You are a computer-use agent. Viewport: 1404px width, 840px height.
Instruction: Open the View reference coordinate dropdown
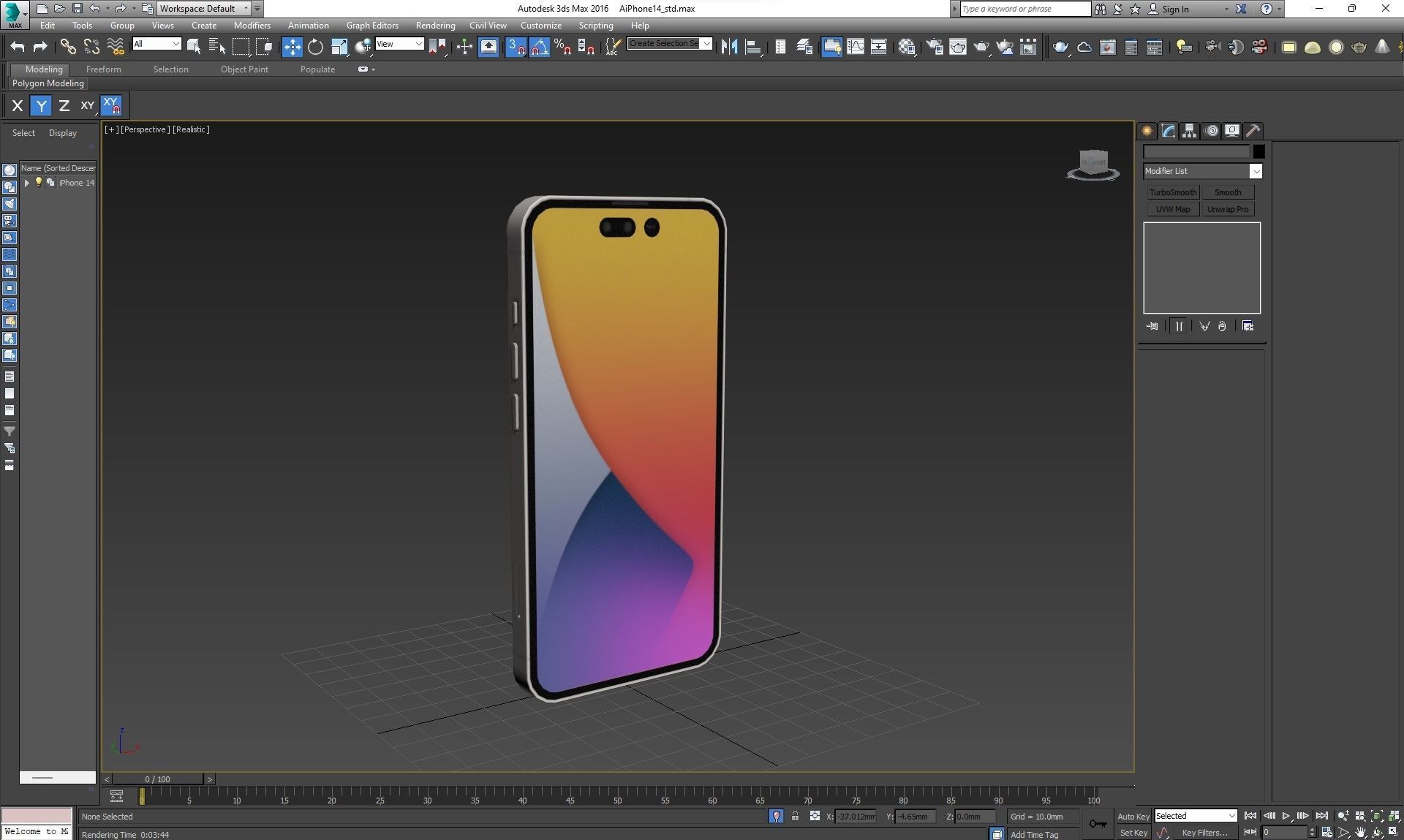399,44
